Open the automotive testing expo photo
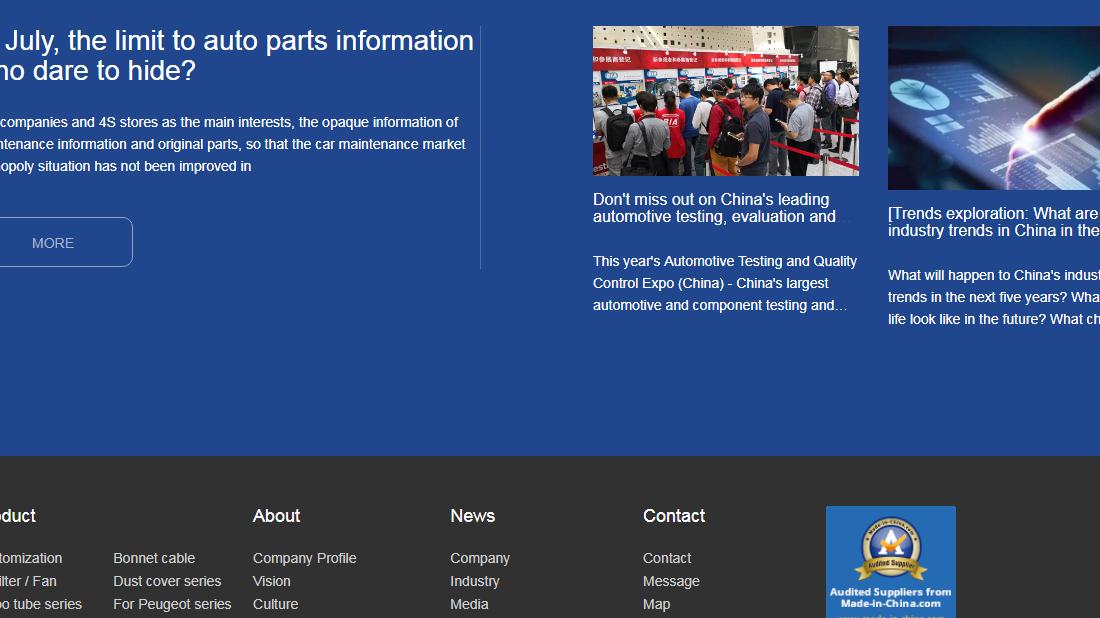 tap(725, 101)
